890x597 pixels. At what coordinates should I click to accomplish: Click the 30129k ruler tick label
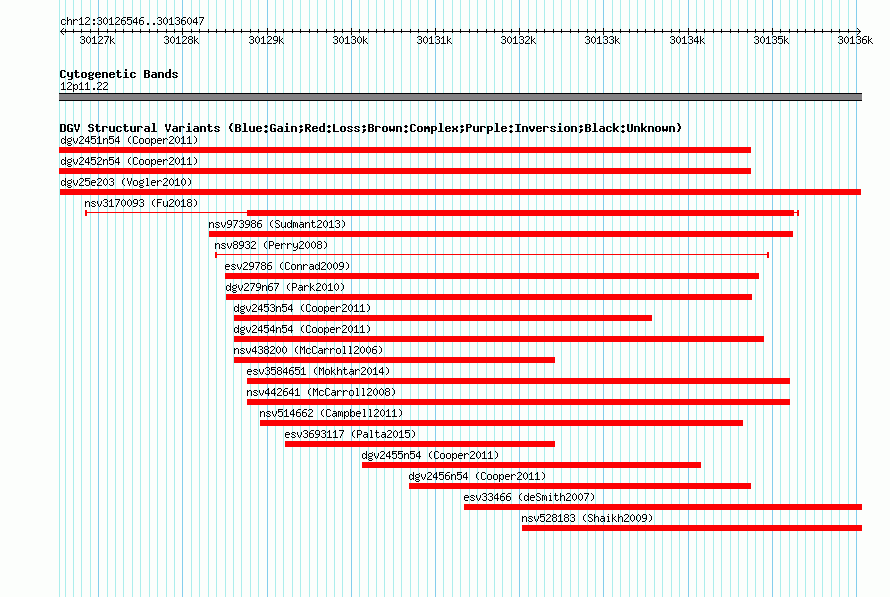266,40
